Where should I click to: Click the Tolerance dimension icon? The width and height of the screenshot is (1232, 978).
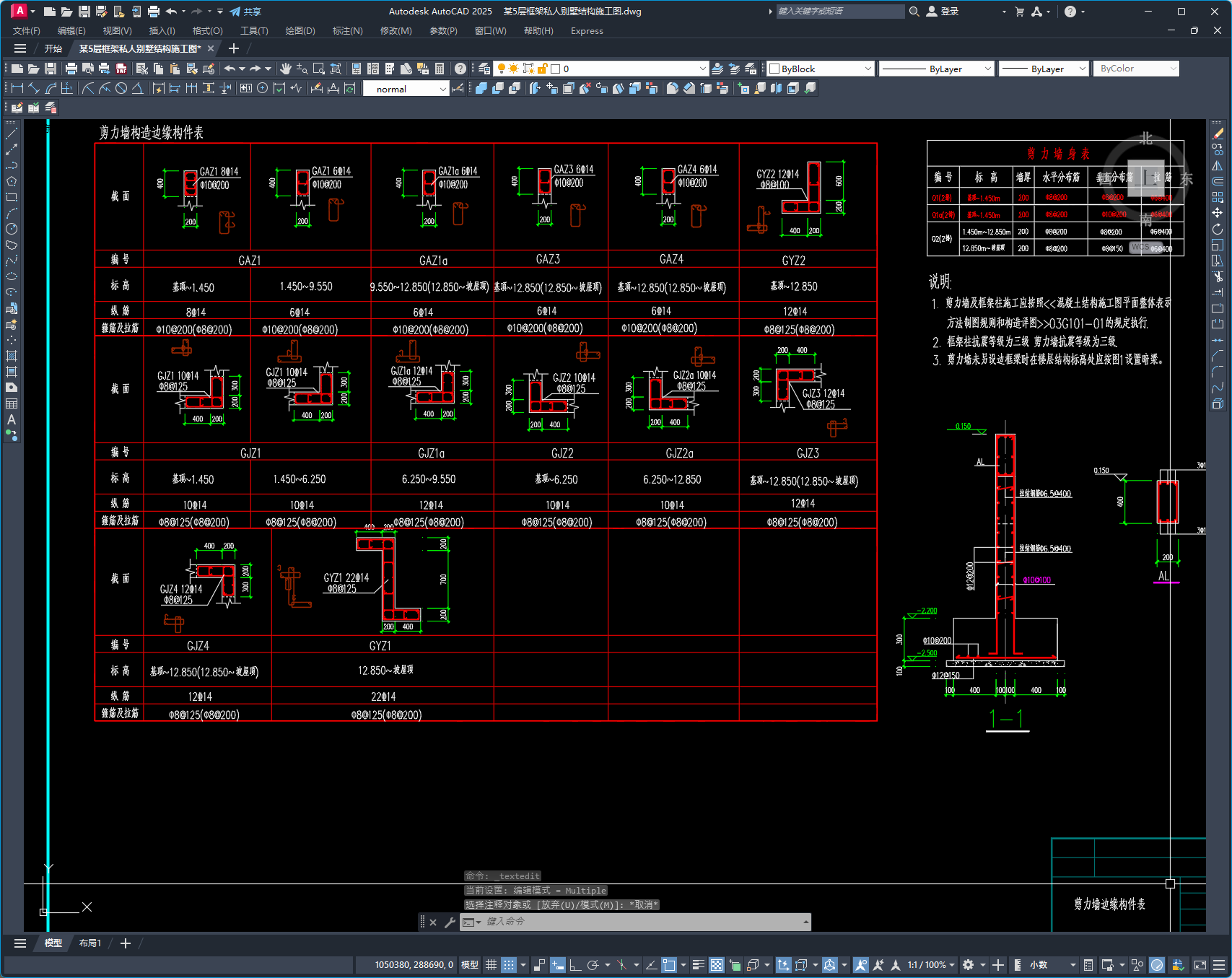coord(246,88)
